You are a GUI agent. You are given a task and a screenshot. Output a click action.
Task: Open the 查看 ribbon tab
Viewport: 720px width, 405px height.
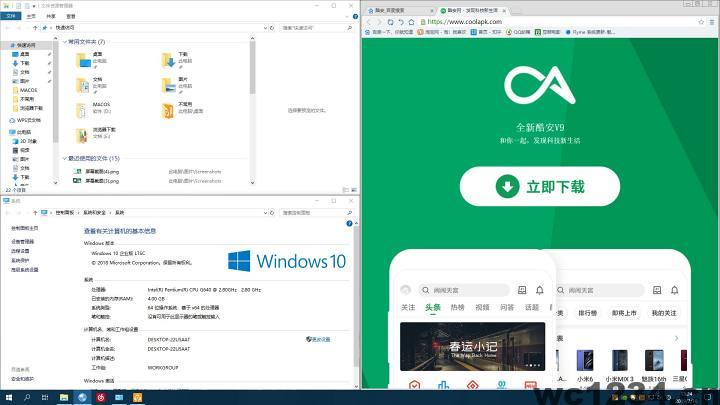[70, 16]
